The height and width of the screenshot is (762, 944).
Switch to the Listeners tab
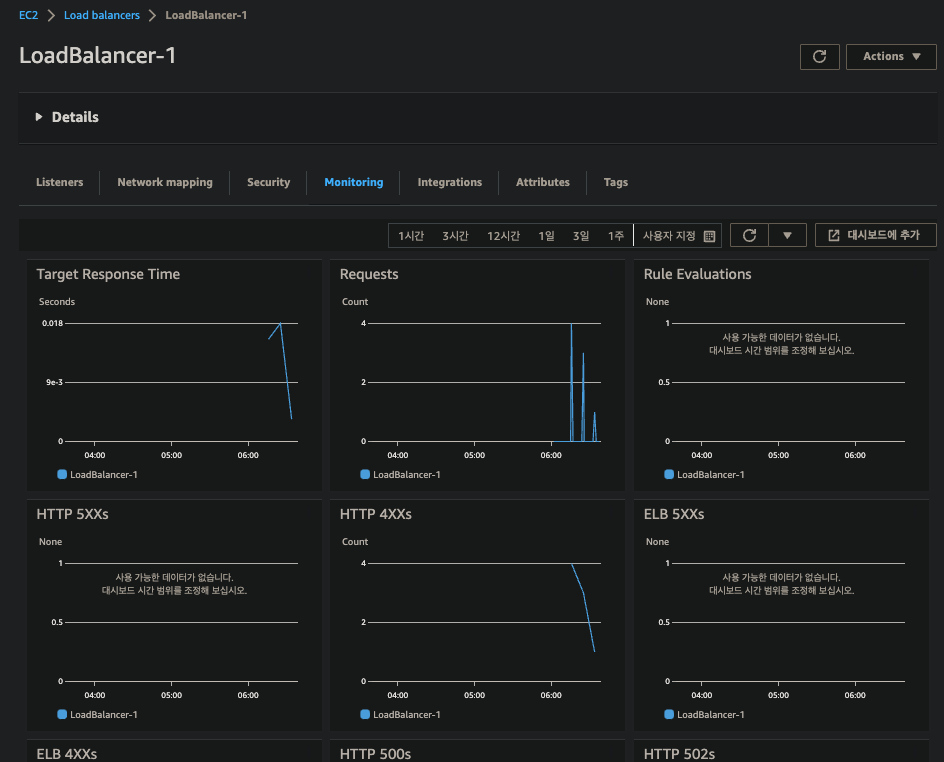coord(60,182)
